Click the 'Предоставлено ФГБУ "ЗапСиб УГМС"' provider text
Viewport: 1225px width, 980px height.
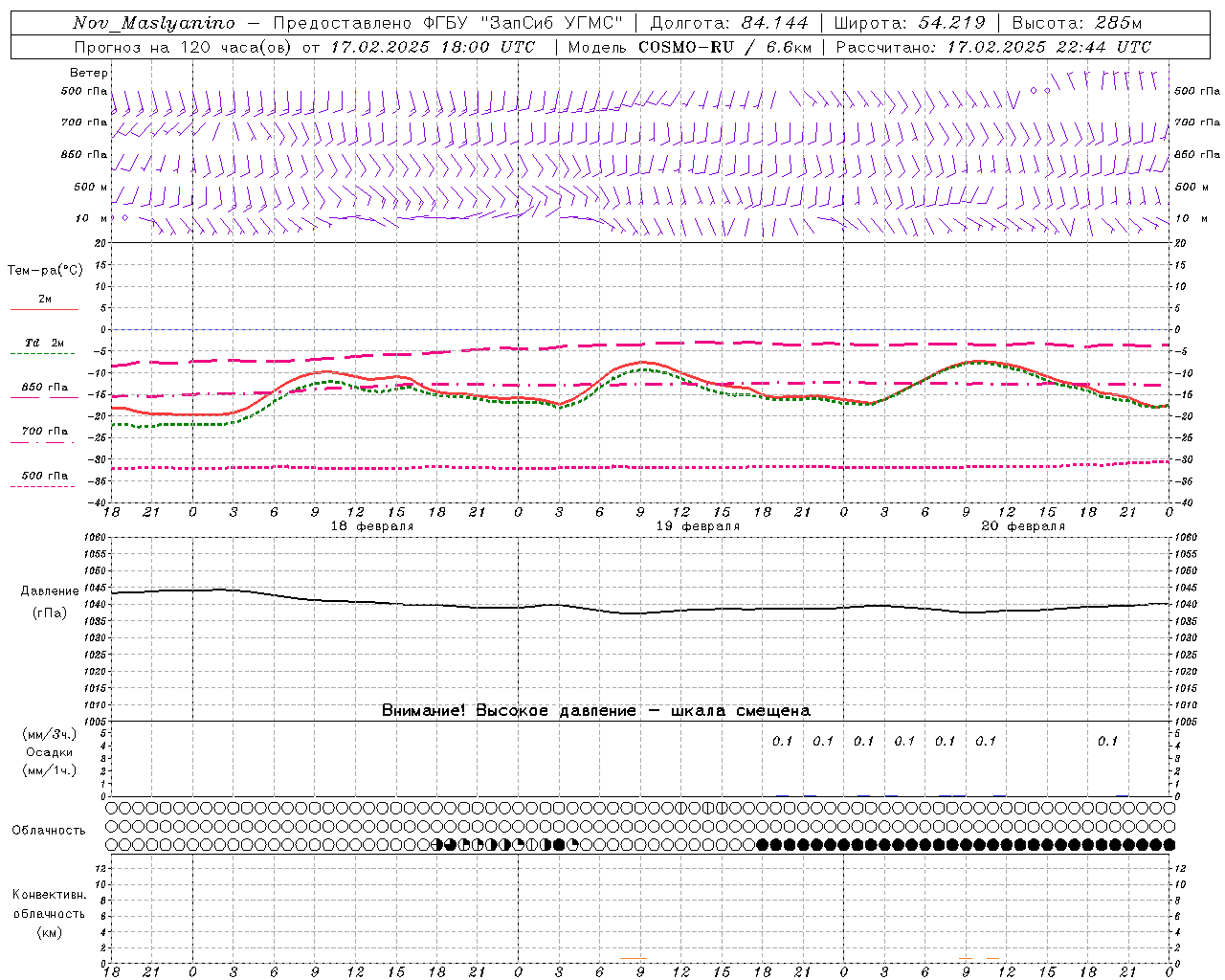click(449, 23)
